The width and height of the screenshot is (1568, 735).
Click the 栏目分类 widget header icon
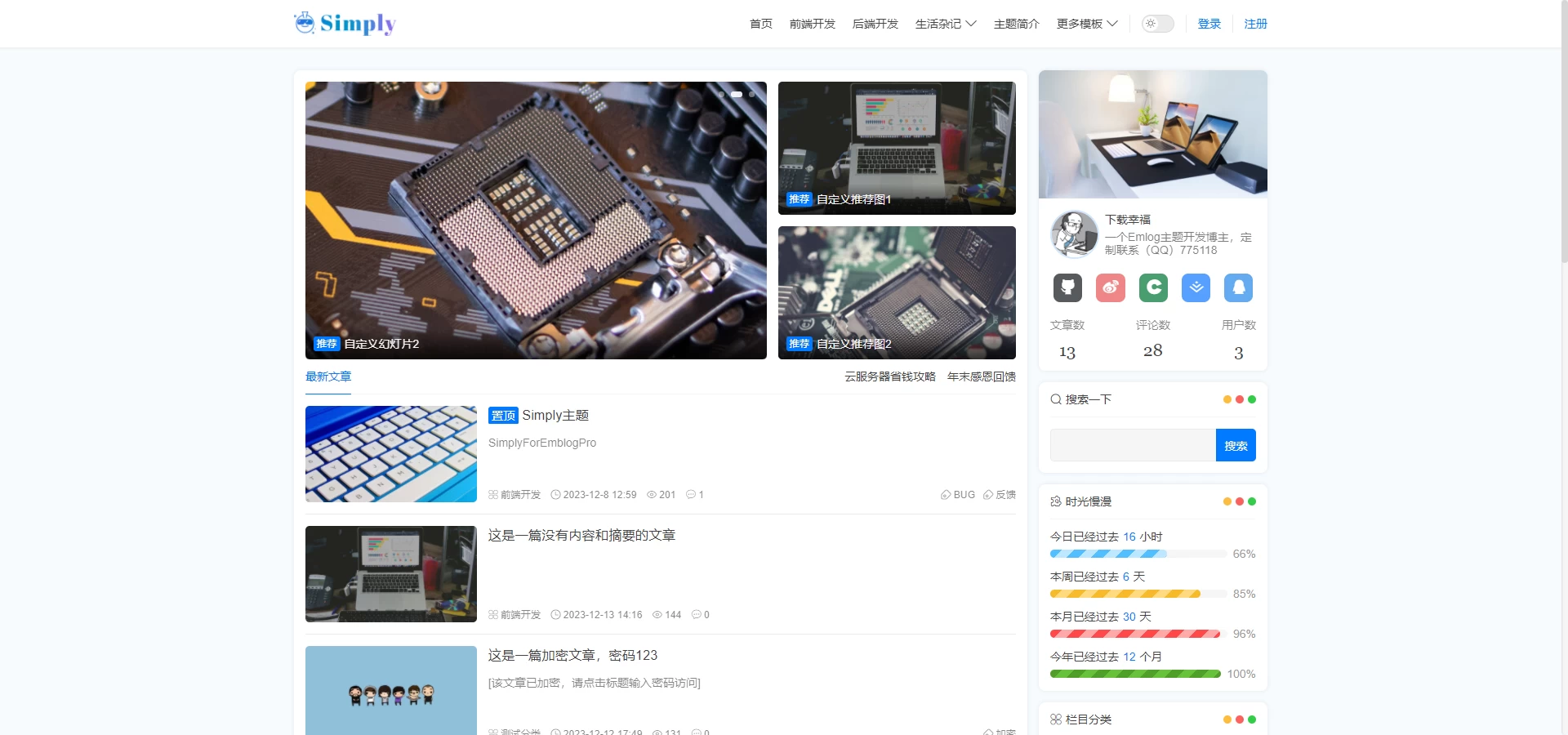coord(1056,719)
